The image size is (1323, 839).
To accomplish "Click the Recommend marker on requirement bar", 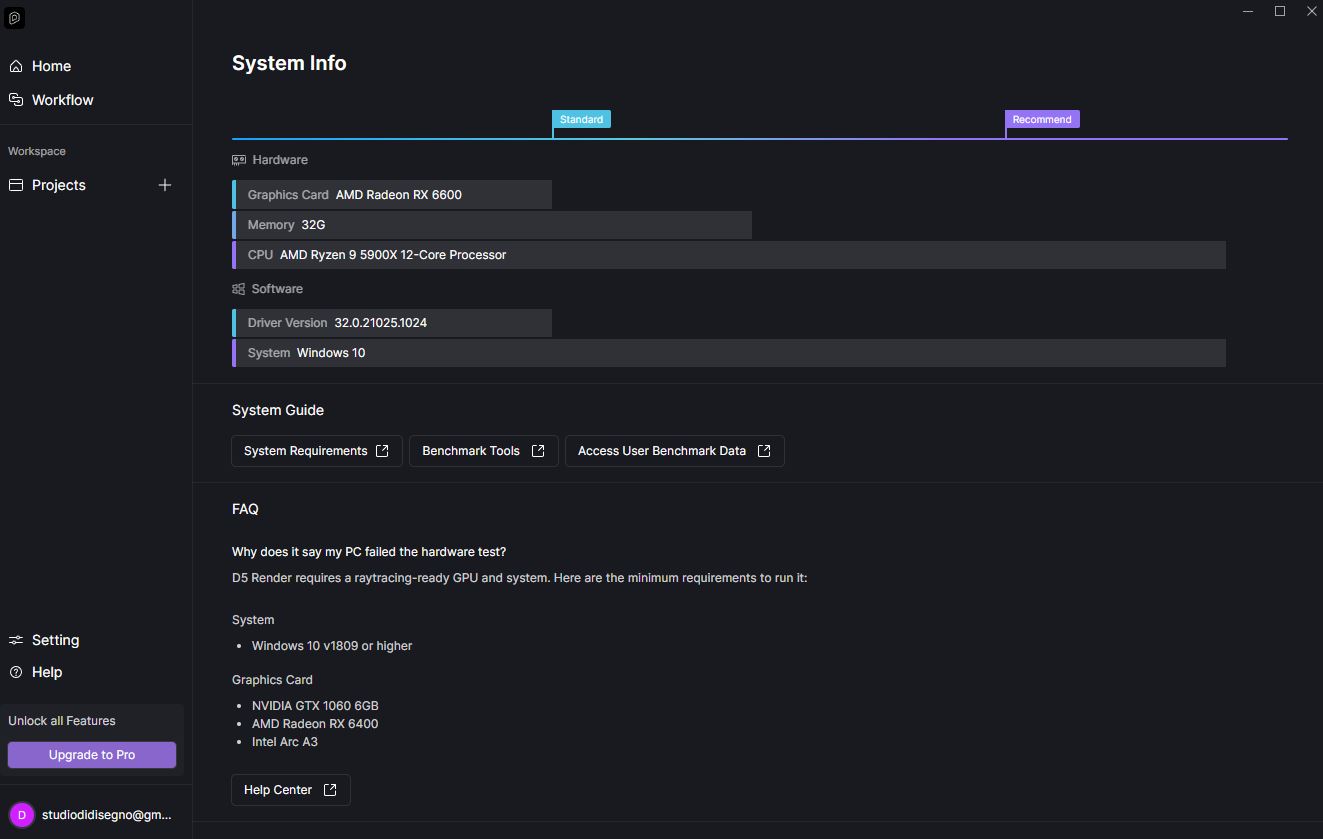I will (x=1042, y=119).
